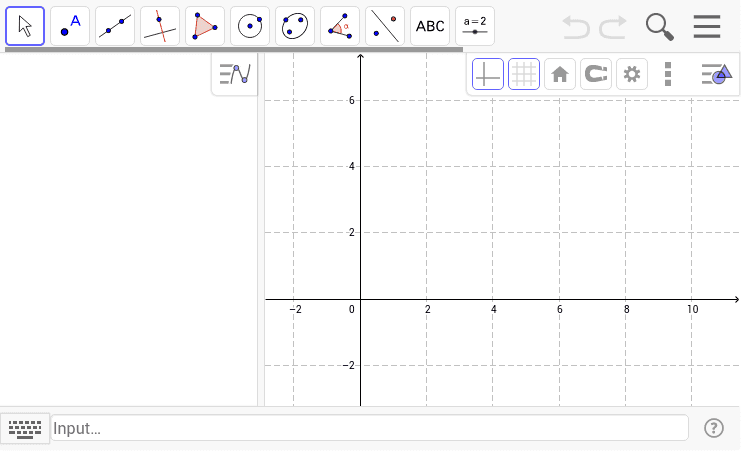Open the search magnifier
Image resolution: width=741 pixels, height=451 pixels.
(659, 27)
